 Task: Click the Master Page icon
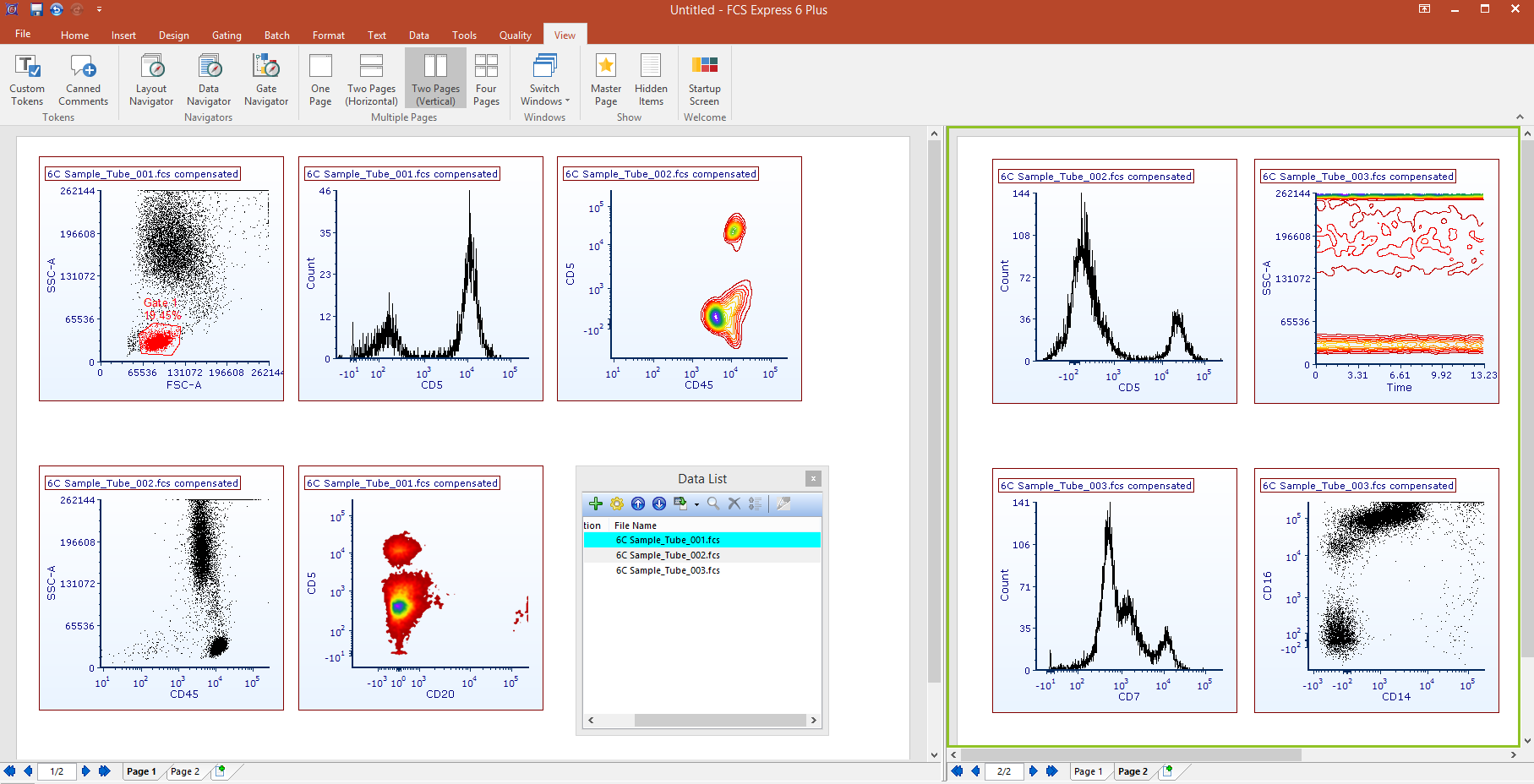tap(606, 80)
